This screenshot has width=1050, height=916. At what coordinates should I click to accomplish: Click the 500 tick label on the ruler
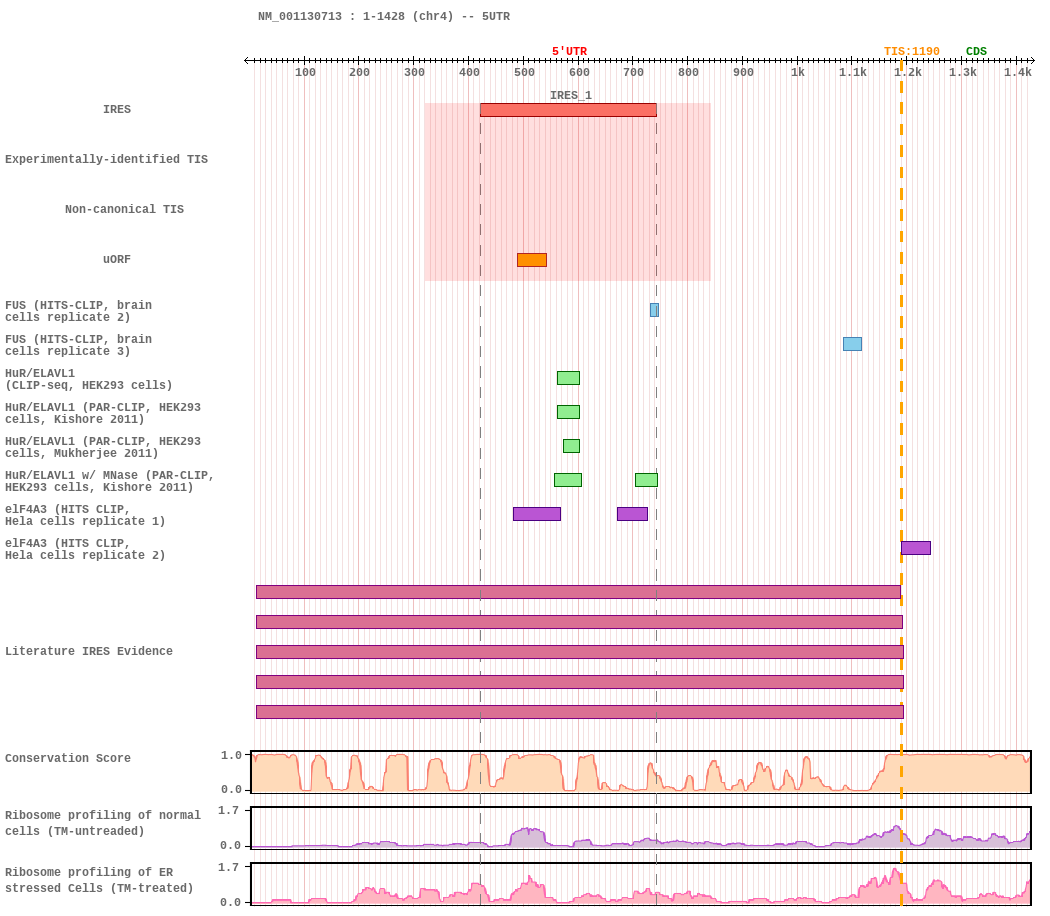[524, 72]
